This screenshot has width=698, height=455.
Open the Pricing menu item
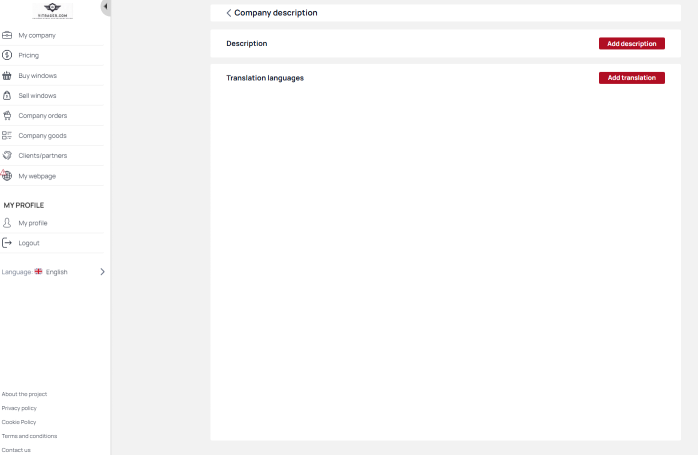pyautogui.click(x=52, y=55)
